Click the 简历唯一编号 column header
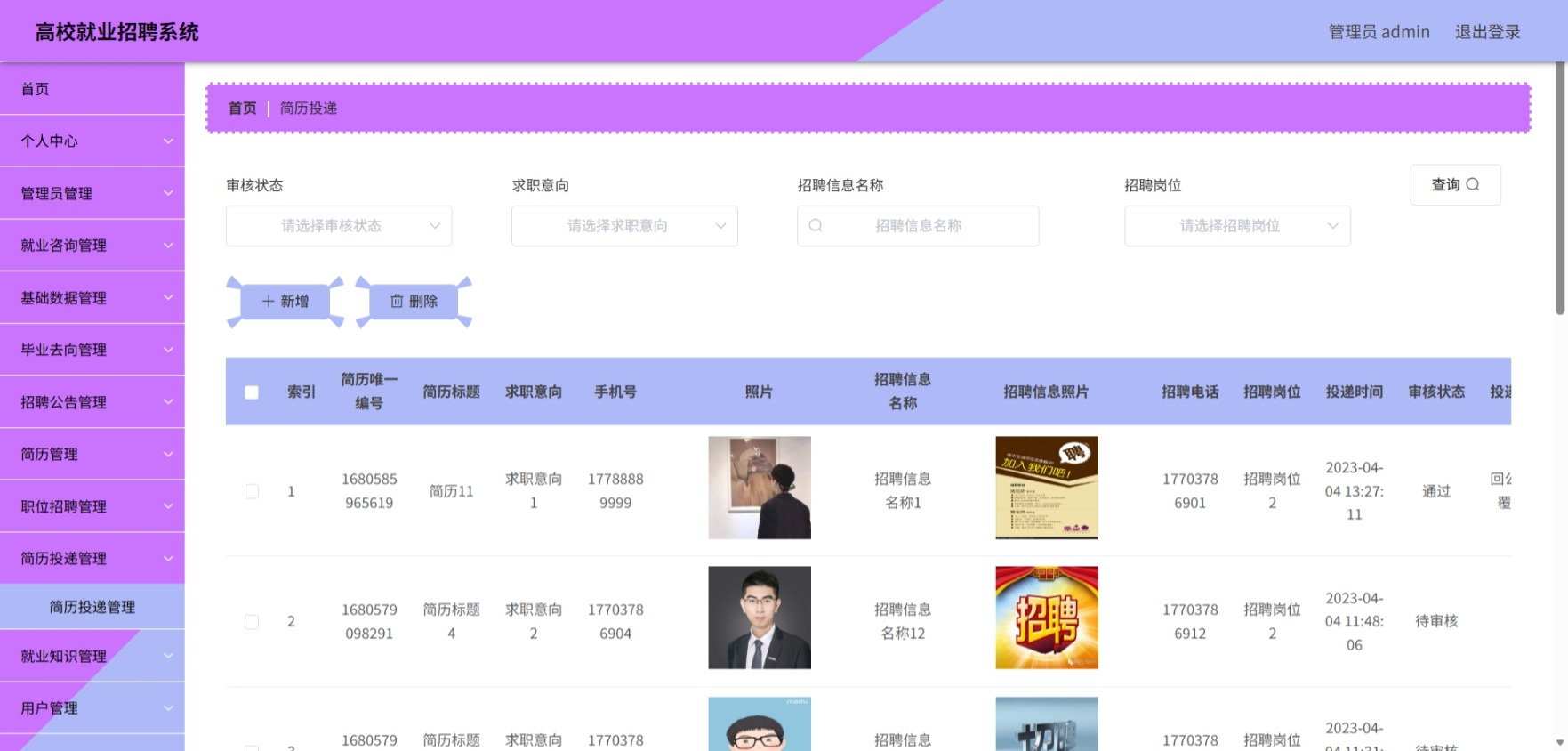 (369, 392)
